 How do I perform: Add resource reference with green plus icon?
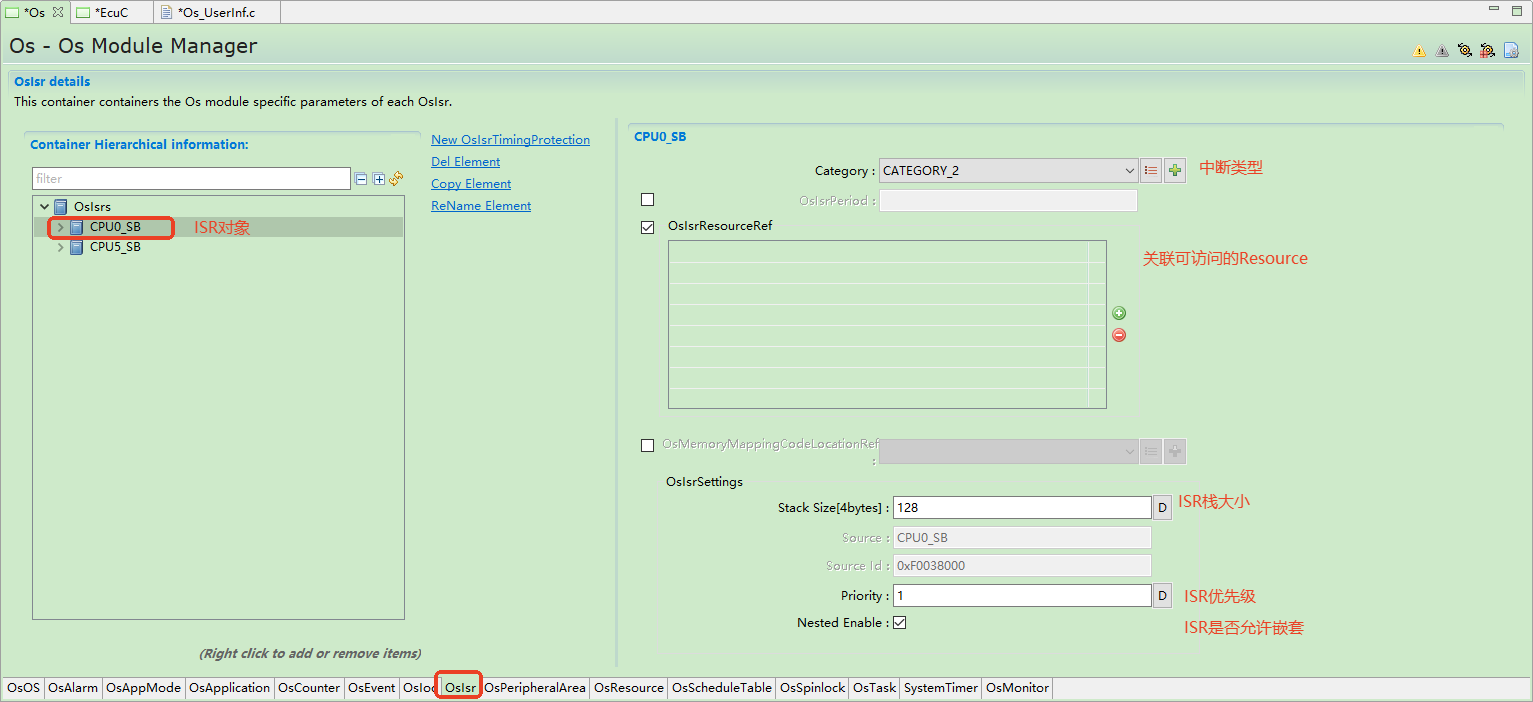[x=1119, y=313]
